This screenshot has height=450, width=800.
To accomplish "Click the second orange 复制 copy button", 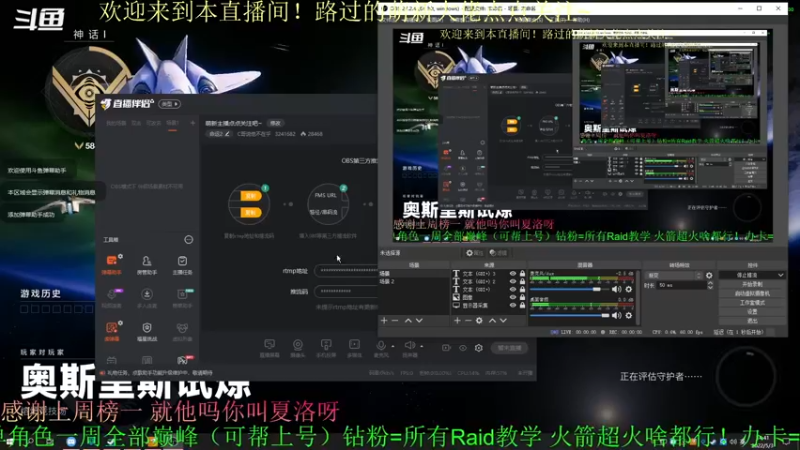I will [250, 212].
